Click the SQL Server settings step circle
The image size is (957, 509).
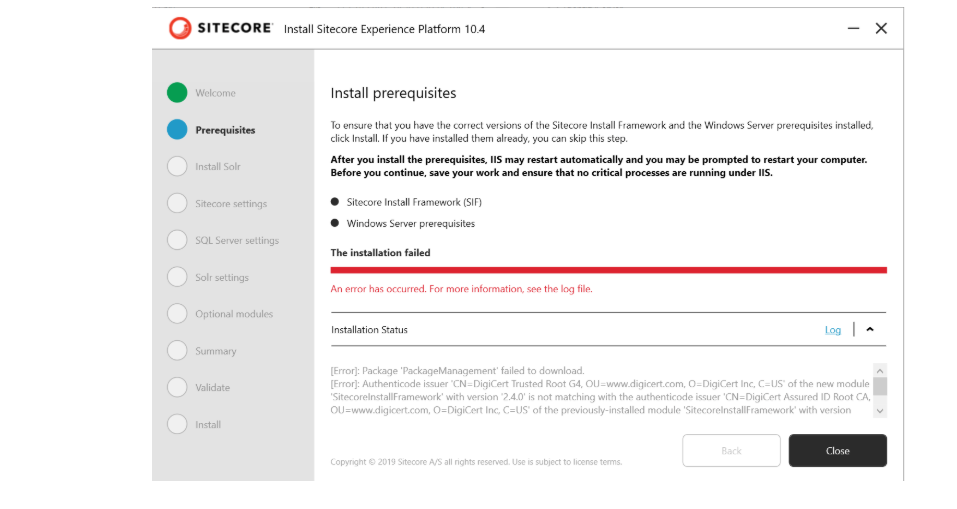tap(177, 240)
